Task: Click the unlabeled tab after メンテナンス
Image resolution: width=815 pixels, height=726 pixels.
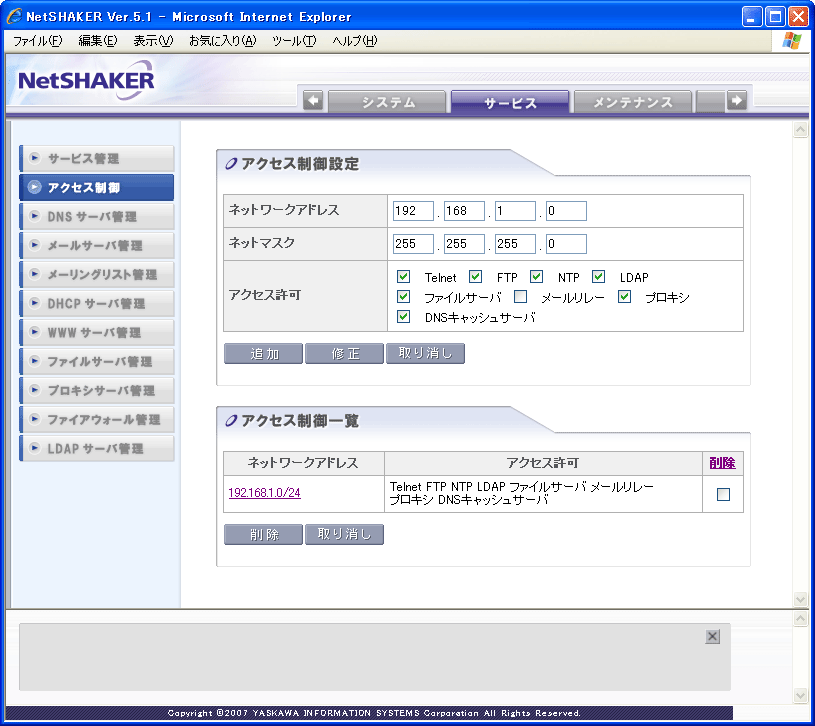Action: (x=710, y=102)
